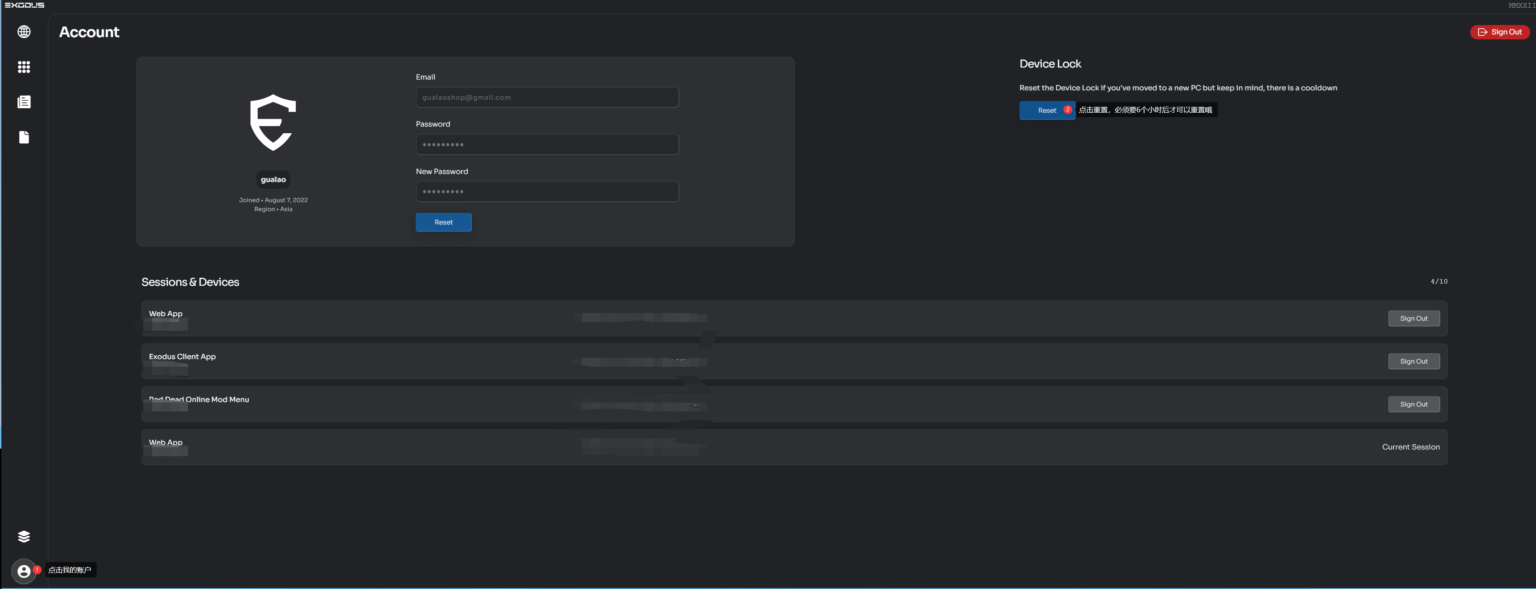The image size is (1536, 589).
Task: Sign out Red Dead Online Mod Menu session
Action: pos(1413,405)
